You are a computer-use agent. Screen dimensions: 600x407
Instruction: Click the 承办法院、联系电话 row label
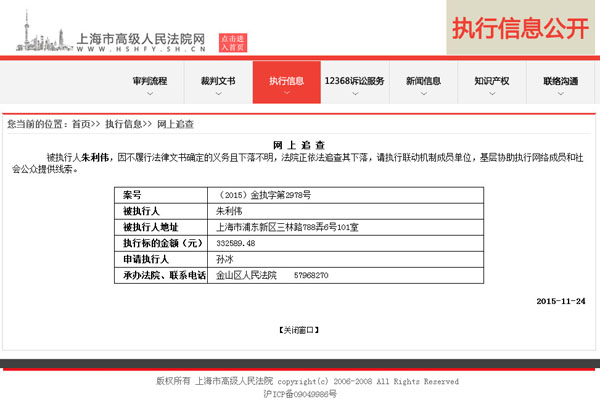click(x=164, y=275)
